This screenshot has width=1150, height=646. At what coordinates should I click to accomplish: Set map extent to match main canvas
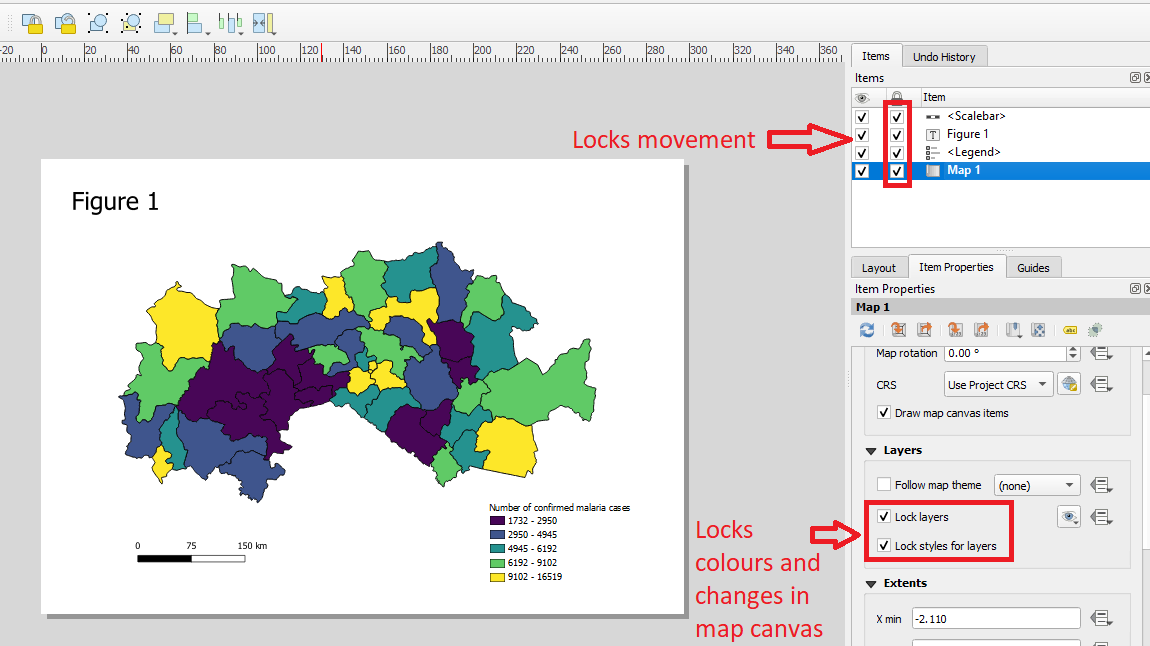898,330
